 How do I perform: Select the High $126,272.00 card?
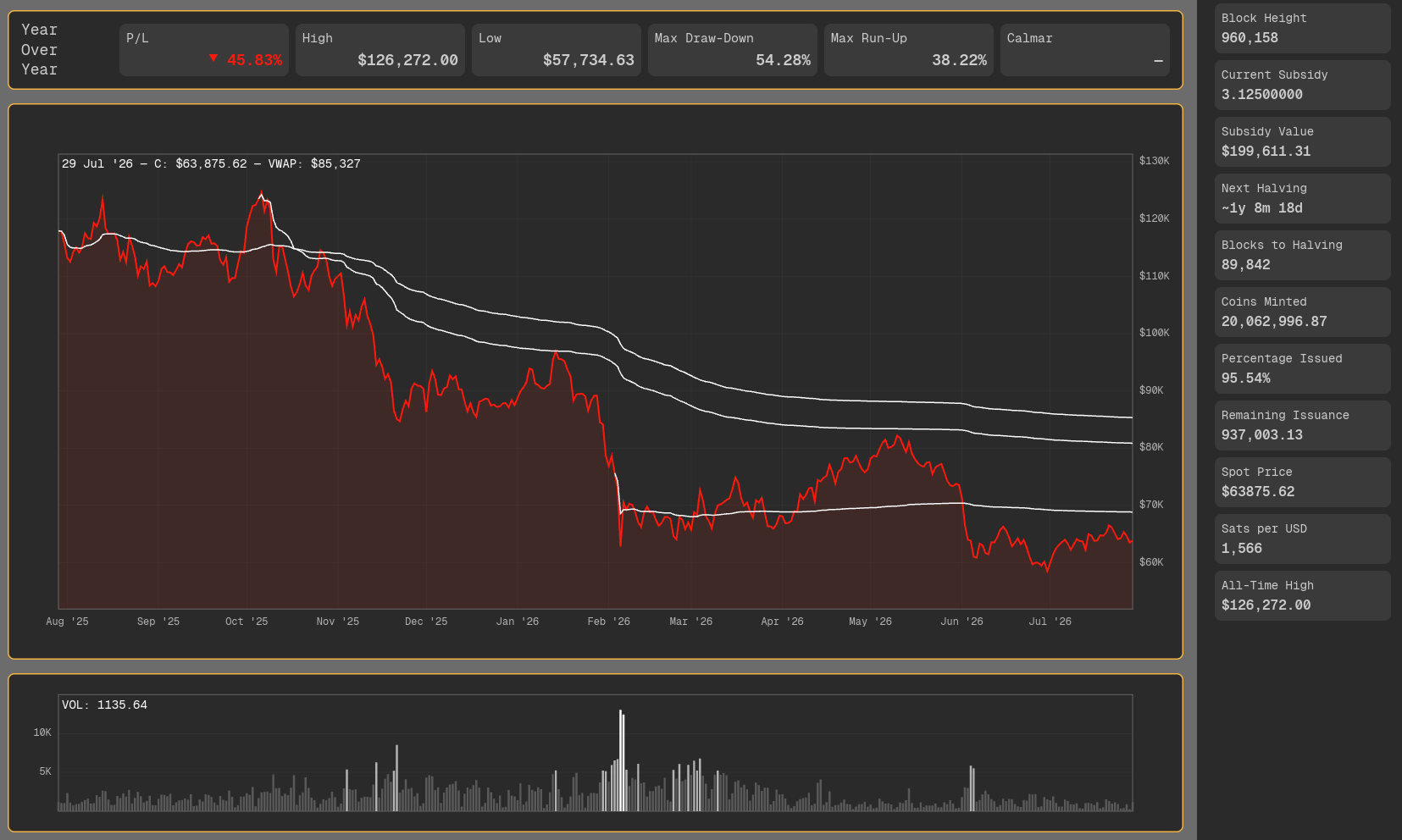(380, 50)
